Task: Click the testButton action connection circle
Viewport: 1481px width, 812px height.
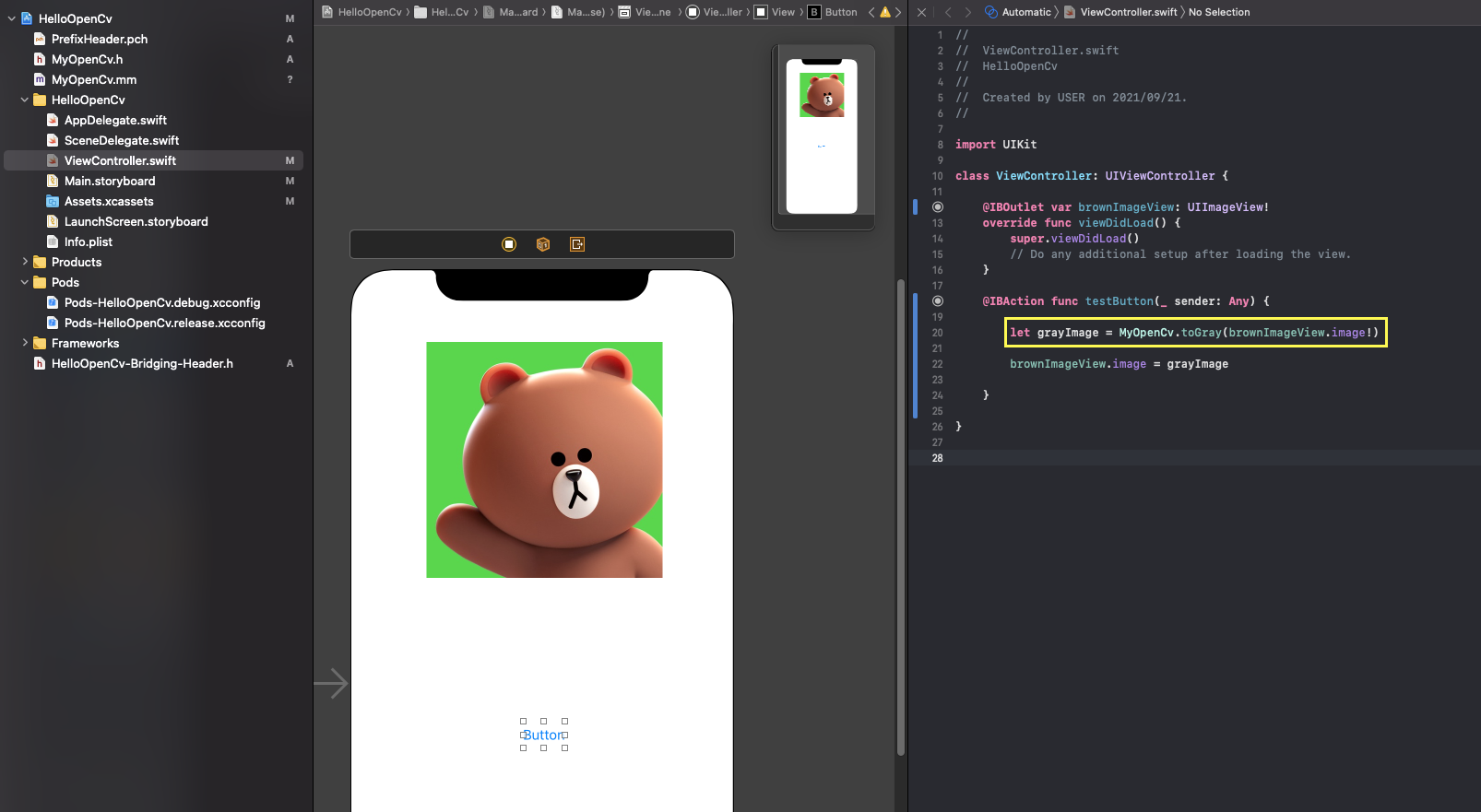Action: pos(938,301)
